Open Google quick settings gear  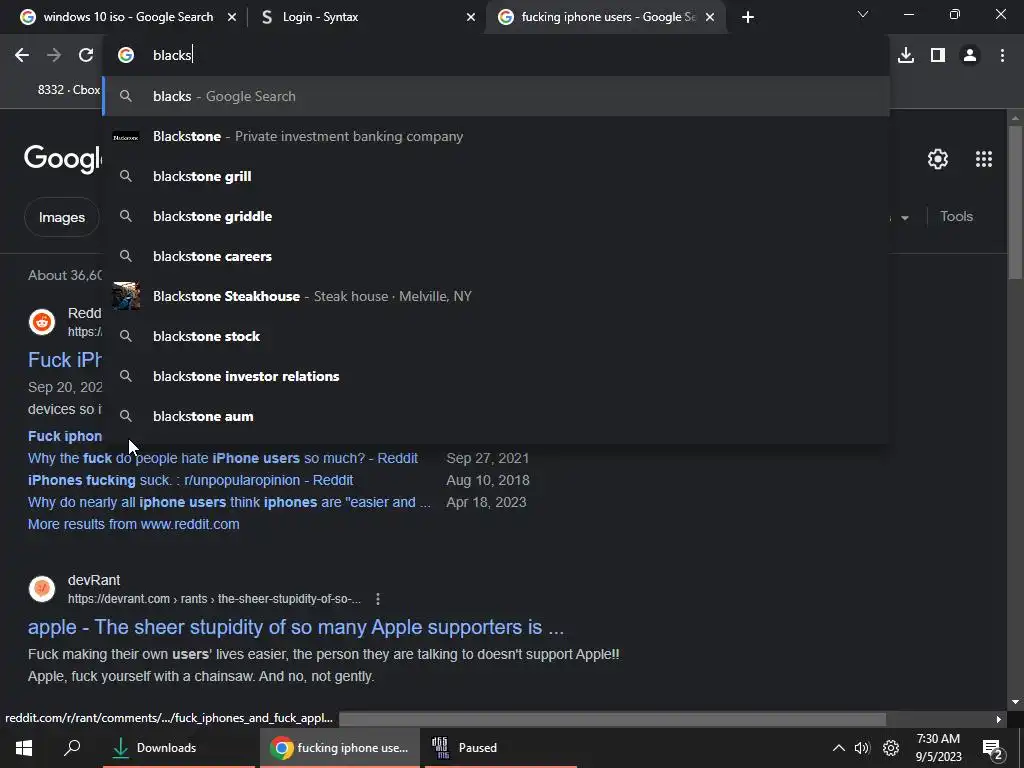click(x=938, y=159)
